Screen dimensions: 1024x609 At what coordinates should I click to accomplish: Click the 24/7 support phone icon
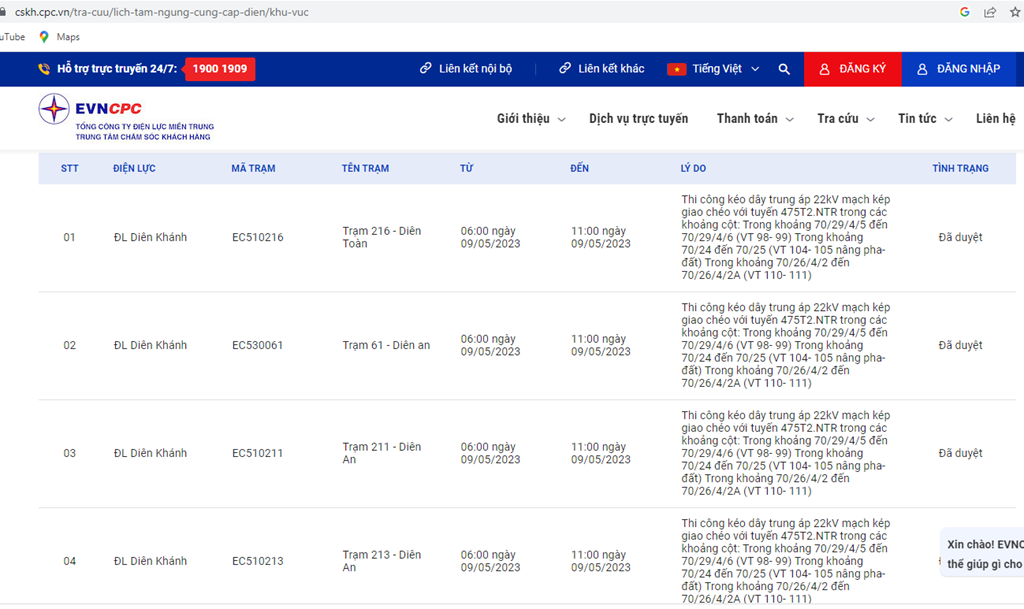(x=44, y=69)
